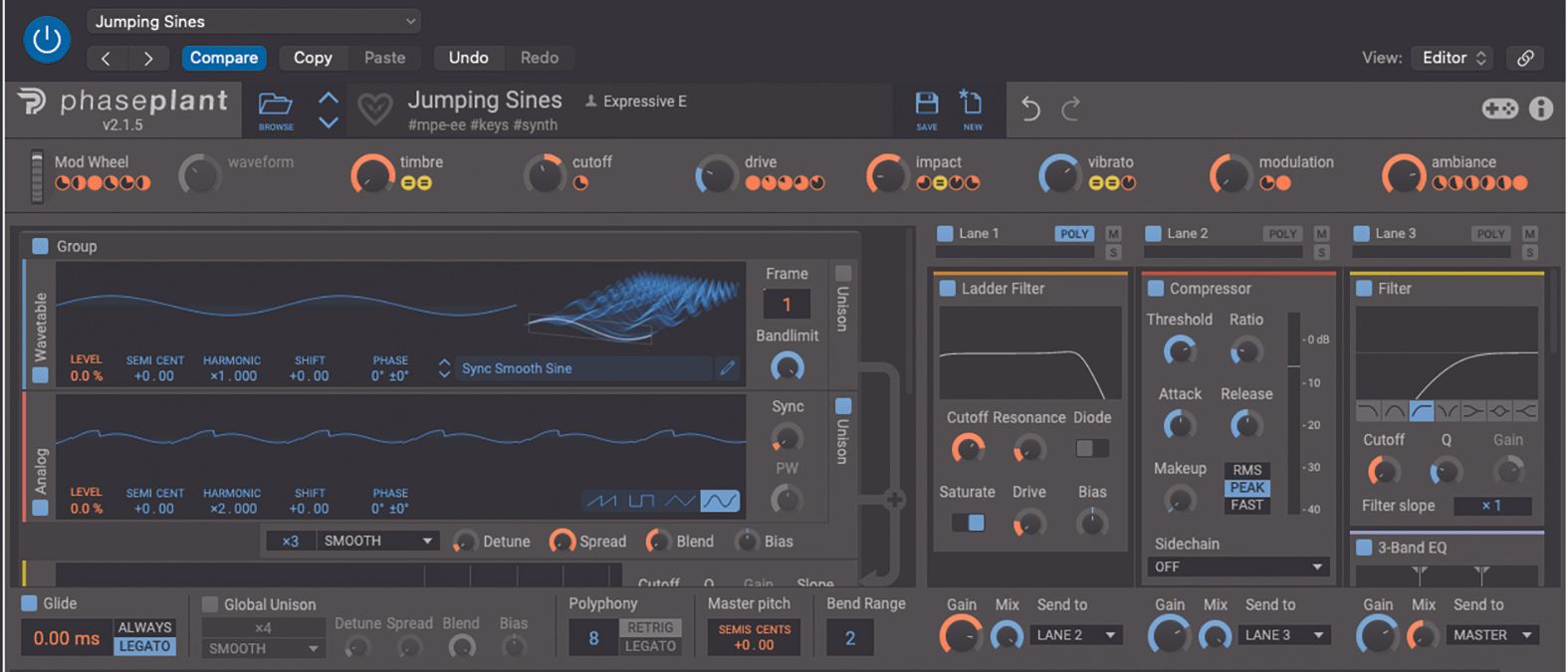Edit wavetable with pencil icon
The image size is (1568, 672).
pyautogui.click(x=728, y=368)
